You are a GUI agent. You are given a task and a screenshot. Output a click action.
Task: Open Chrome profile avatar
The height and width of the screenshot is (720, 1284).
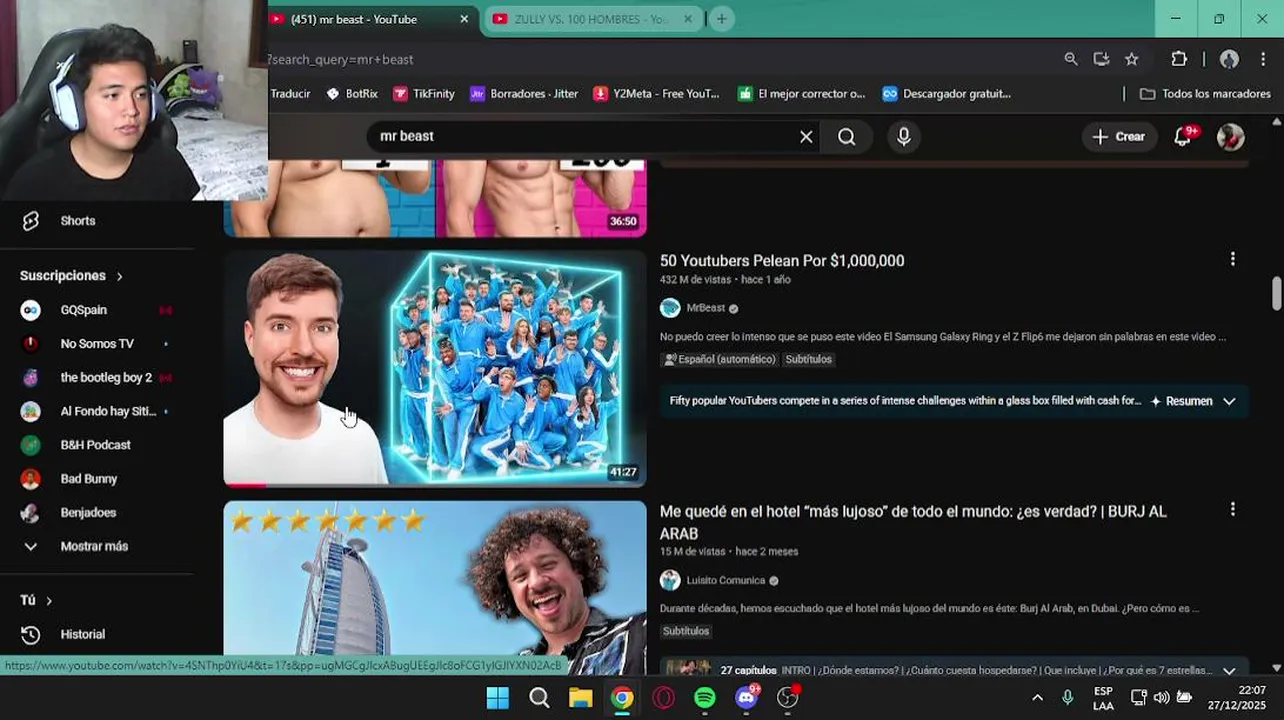coord(1229,59)
